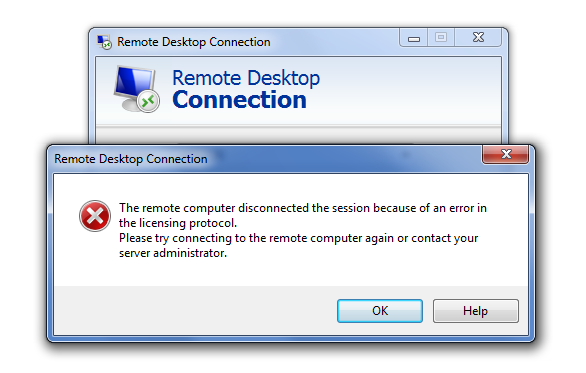Click the small Remote Desktop title bar icon
The image size is (586, 373).
[104, 42]
